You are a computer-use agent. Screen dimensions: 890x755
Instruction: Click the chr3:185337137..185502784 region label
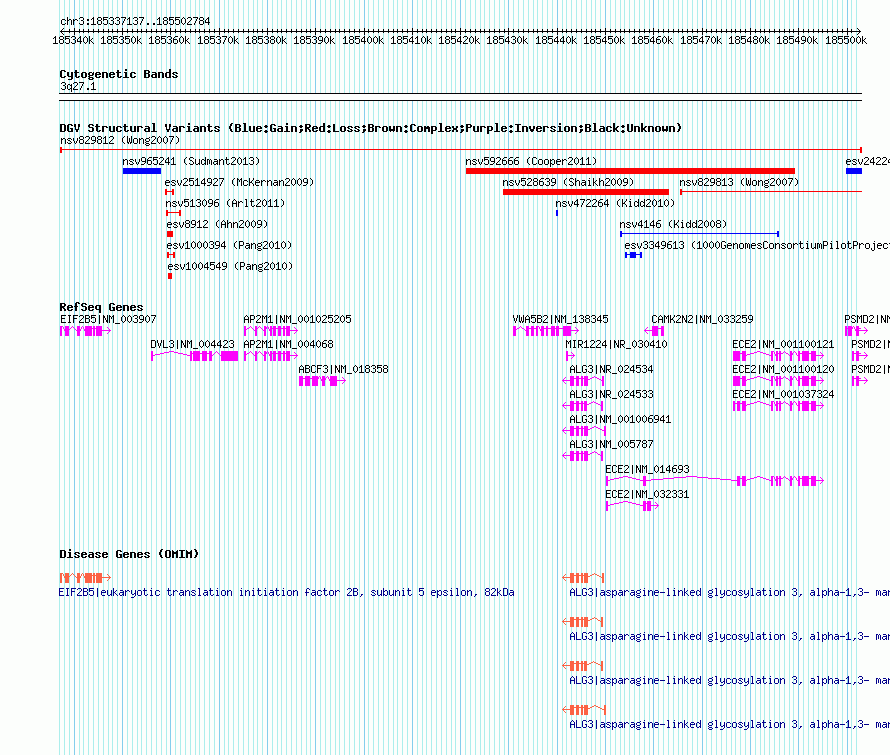coord(135,21)
